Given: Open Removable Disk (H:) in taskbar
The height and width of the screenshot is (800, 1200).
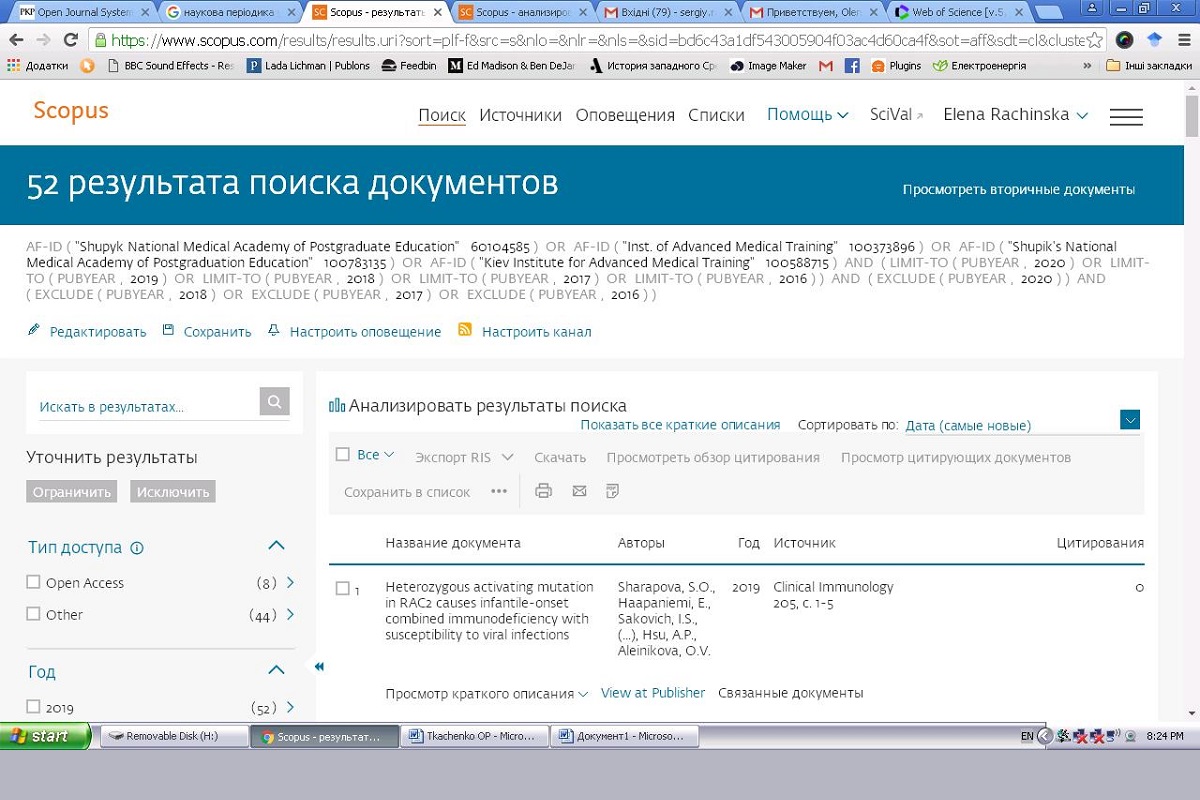Looking at the screenshot, I should pos(175,736).
